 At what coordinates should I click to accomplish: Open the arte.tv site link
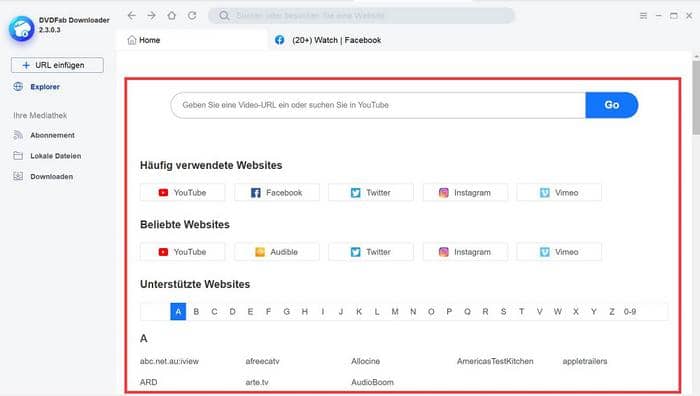click(257, 382)
